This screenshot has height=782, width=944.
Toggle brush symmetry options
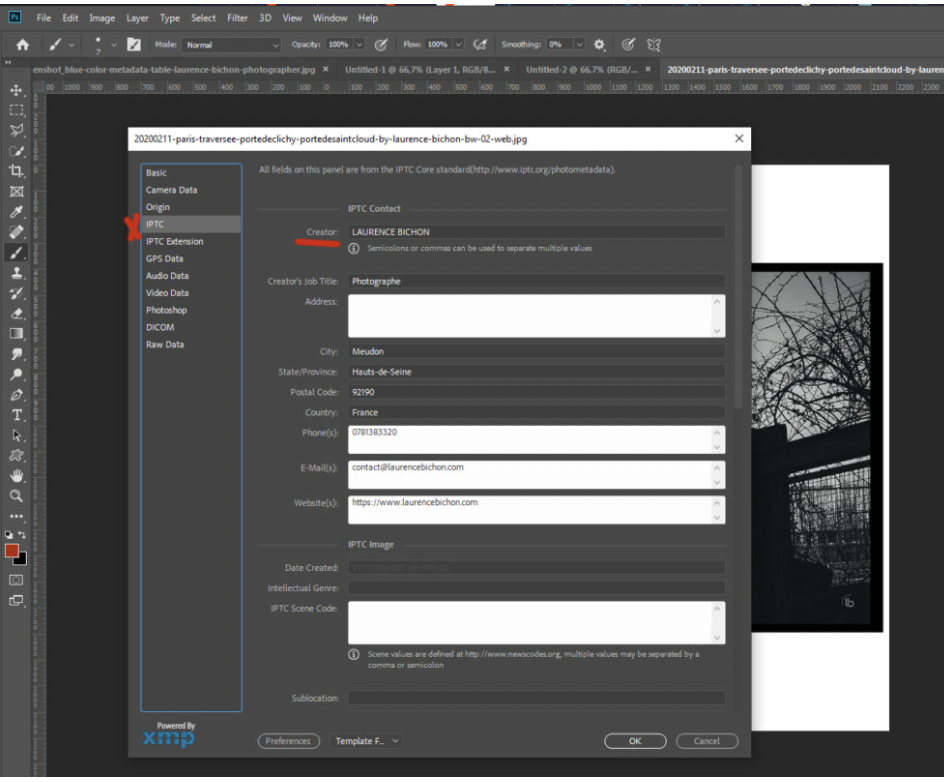point(653,42)
